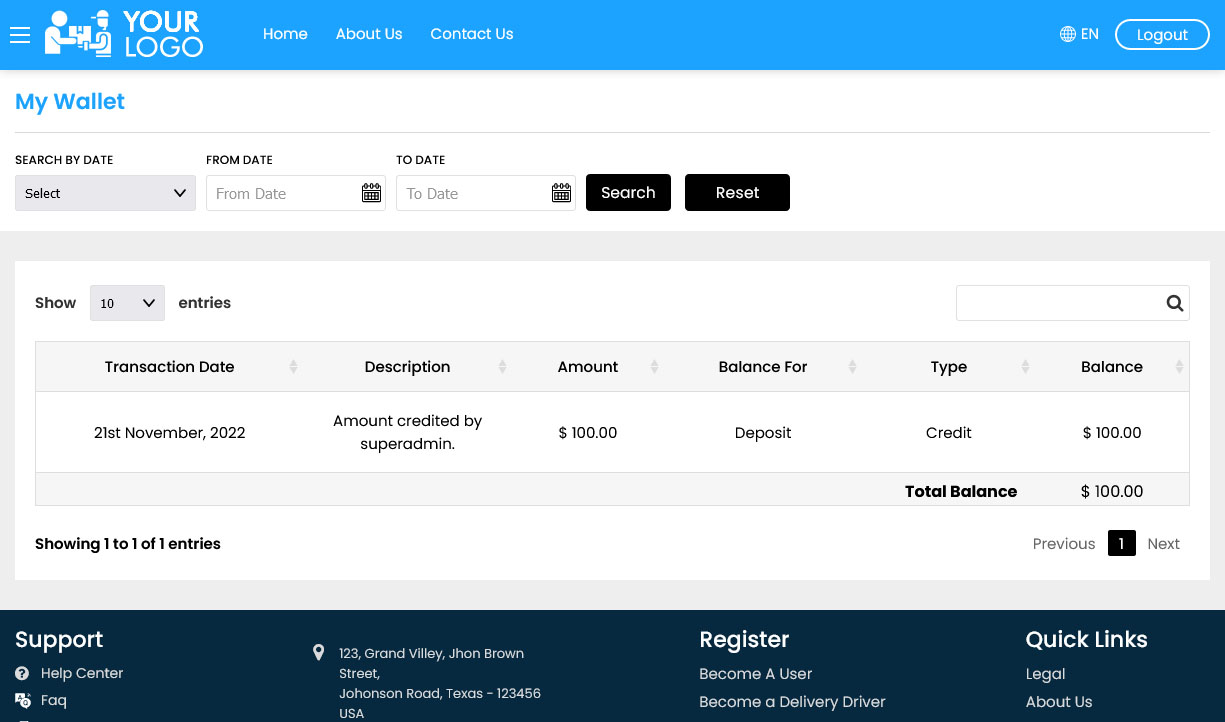Click the table search magnifier icon

point(1175,303)
